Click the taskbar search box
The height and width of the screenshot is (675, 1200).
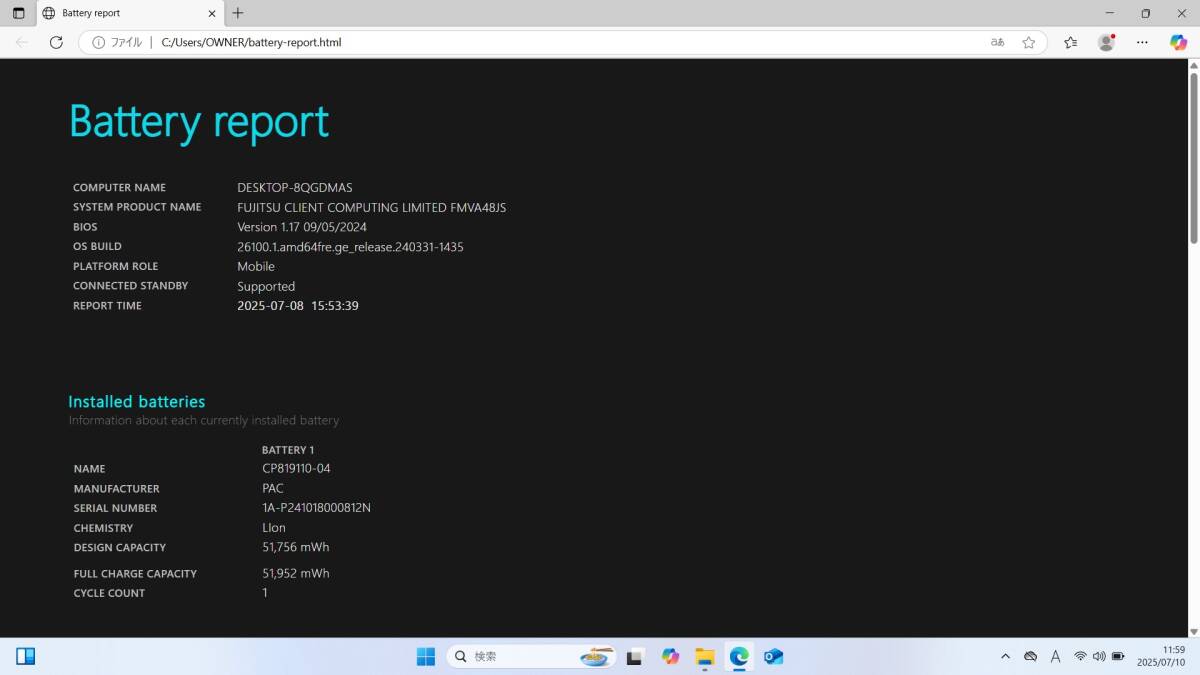pyautogui.click(x=531, y=656)
